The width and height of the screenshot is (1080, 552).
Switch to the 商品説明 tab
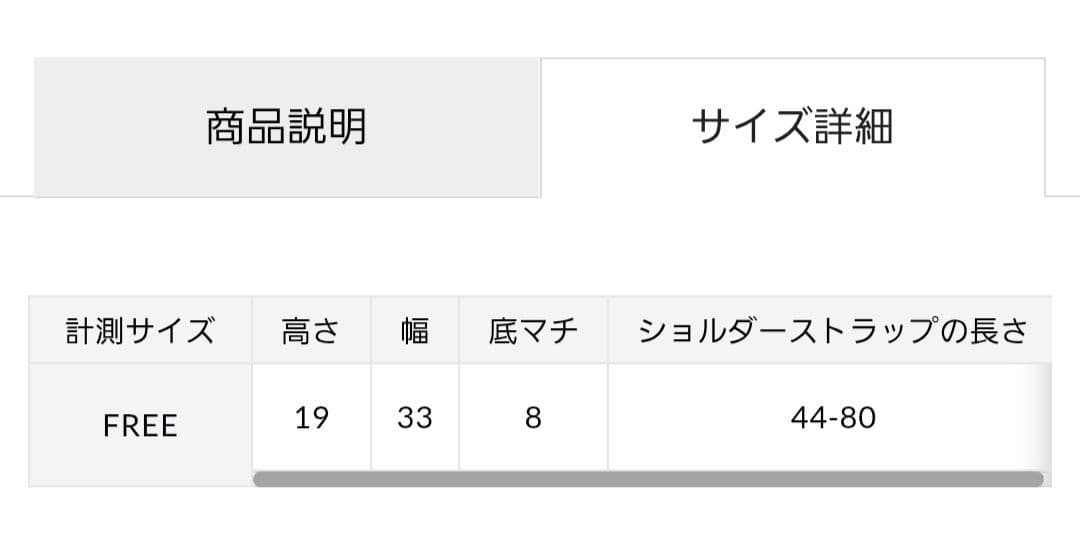287,127
